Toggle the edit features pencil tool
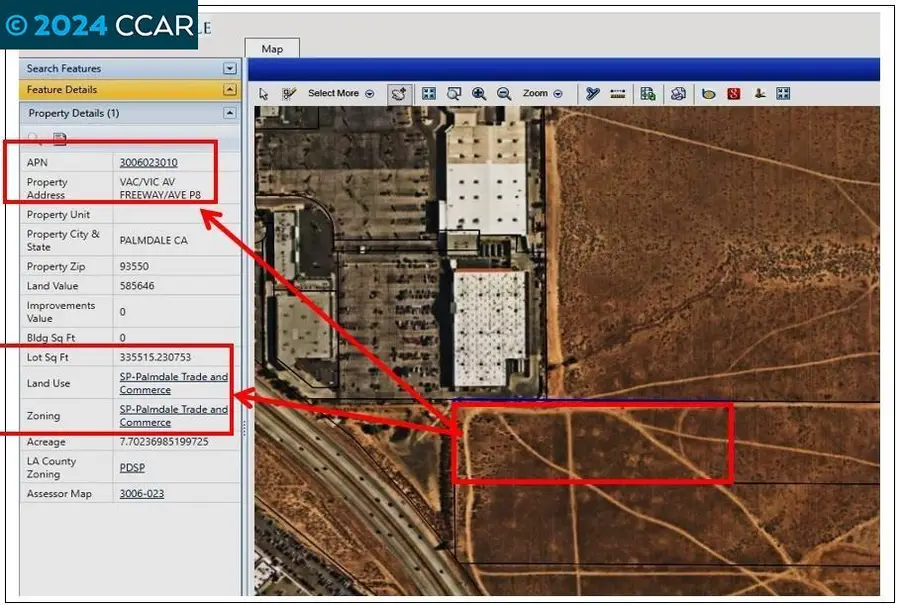 coord(290,93)
